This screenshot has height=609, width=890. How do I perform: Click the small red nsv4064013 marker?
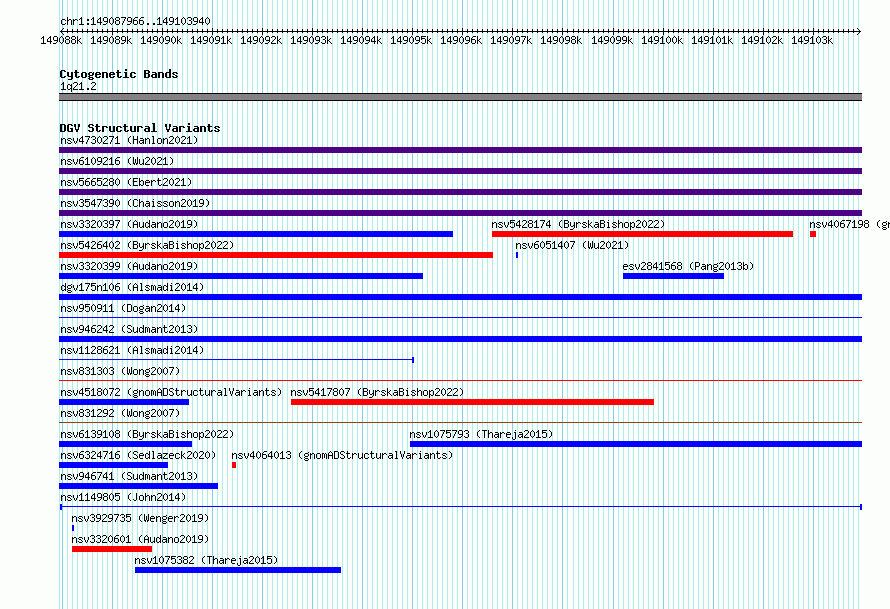(234, 465)
